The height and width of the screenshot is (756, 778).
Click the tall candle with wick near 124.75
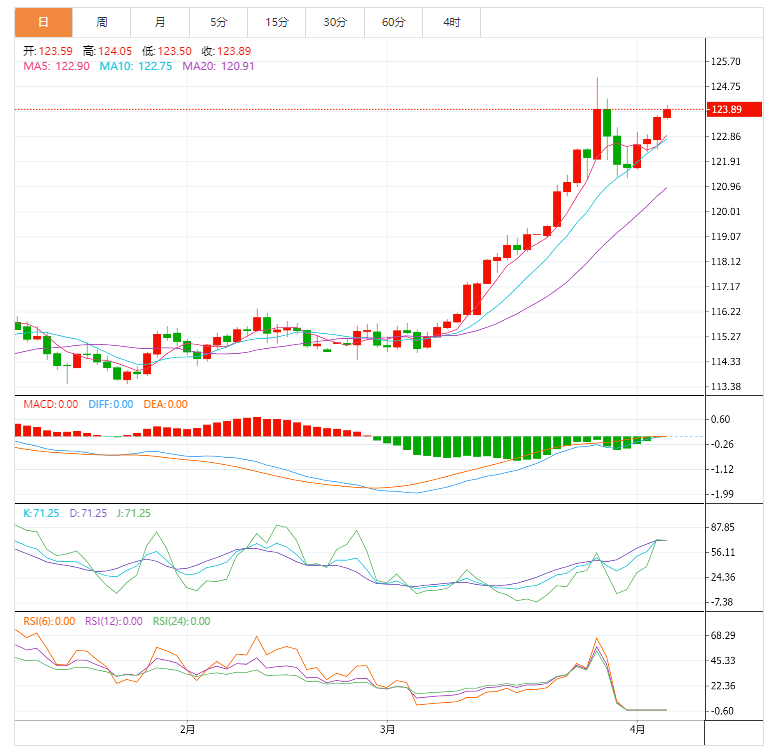[x=597, y=134]
